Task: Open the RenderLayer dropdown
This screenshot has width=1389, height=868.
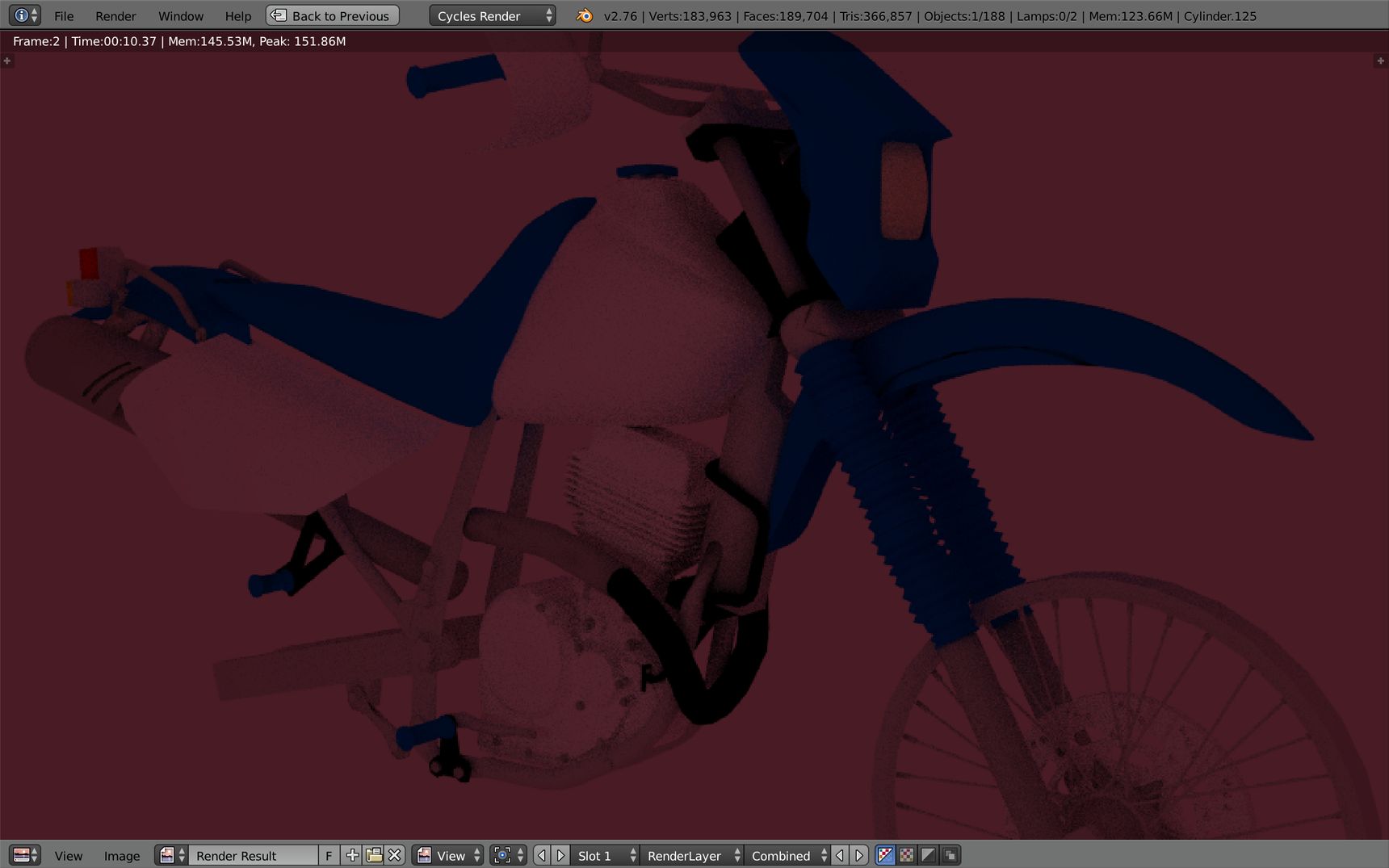Action: pyautogui.click(x=692, y=855)
